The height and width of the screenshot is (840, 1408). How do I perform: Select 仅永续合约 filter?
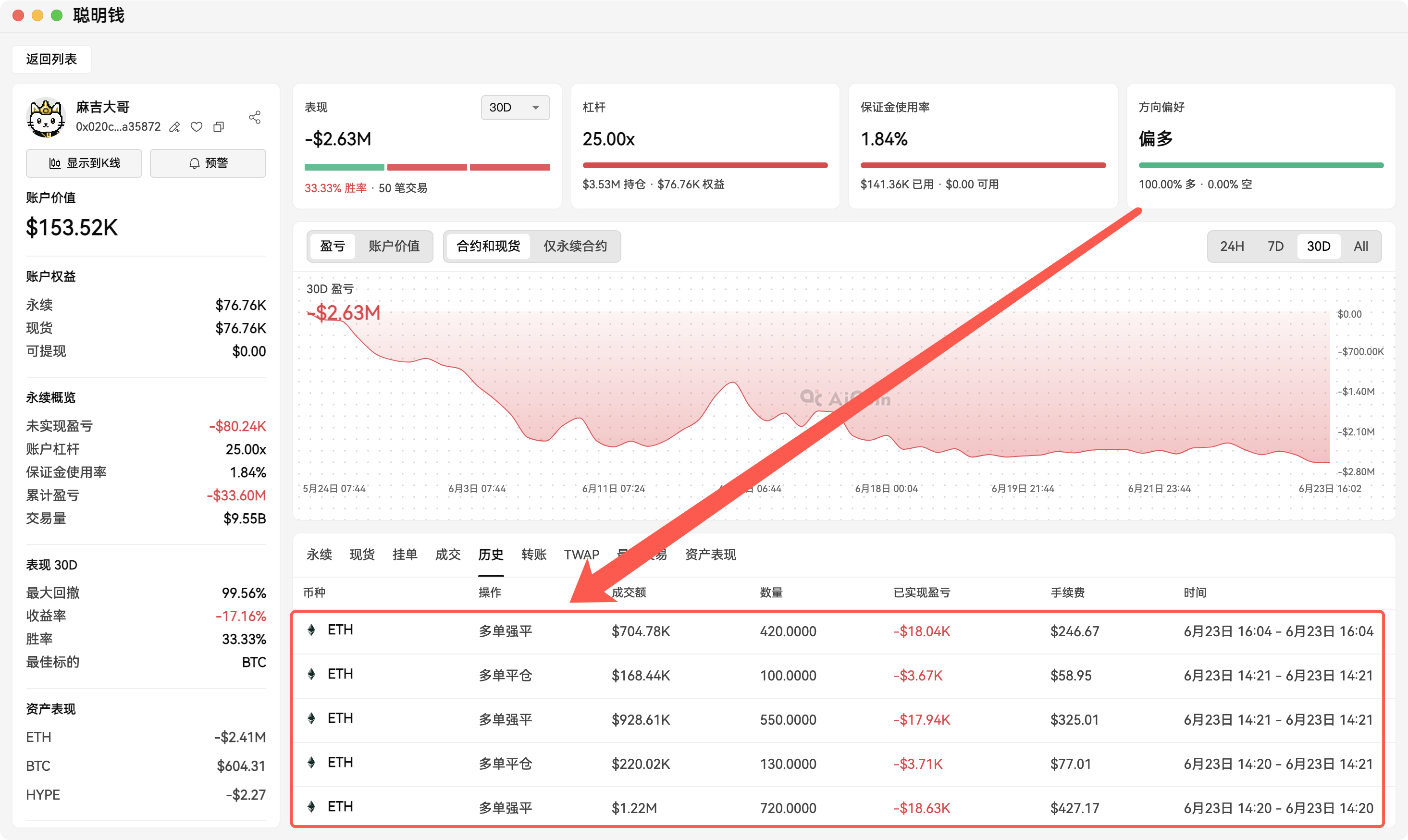pyautogui.click(x=575, y=246)
